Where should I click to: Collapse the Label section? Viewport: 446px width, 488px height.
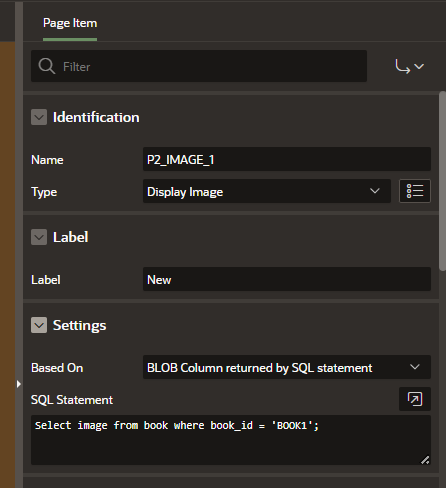[x=39, y=237]
